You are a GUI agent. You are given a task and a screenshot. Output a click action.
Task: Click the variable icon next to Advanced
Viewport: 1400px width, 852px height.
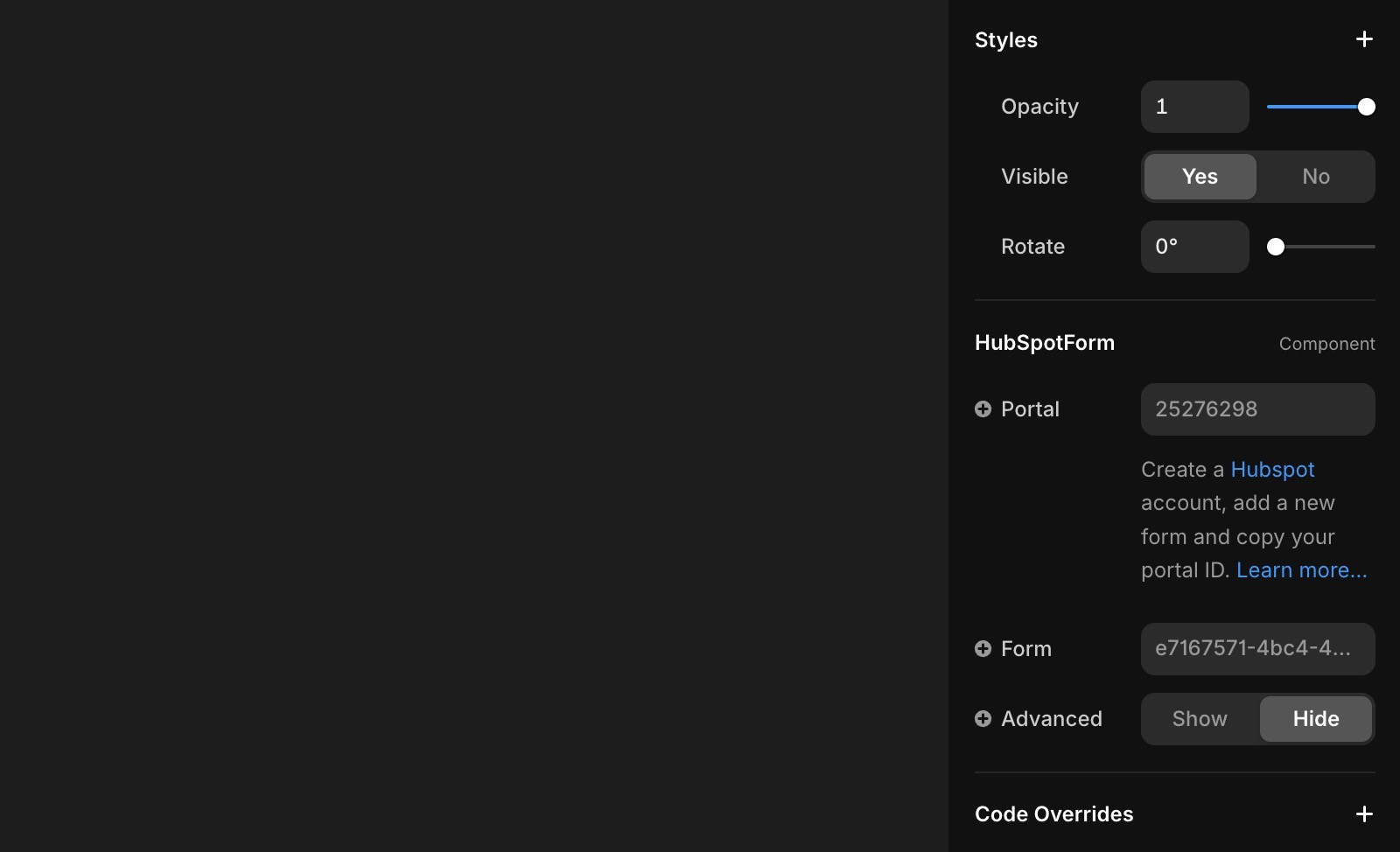click(x=983, y=718)
